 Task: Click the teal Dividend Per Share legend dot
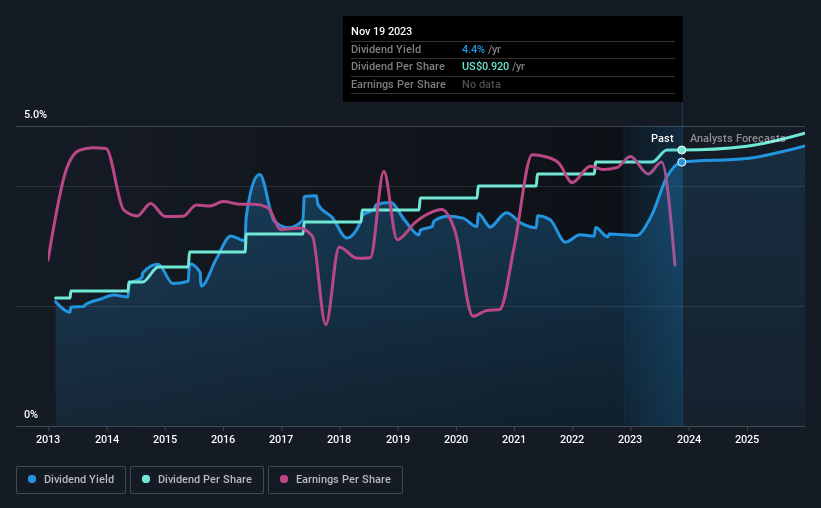click(146, 479)
